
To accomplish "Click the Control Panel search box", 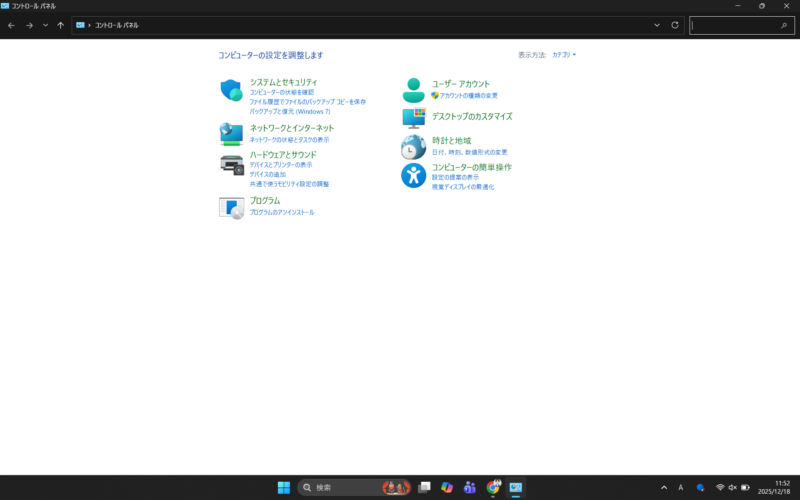I will pos(740,25).
